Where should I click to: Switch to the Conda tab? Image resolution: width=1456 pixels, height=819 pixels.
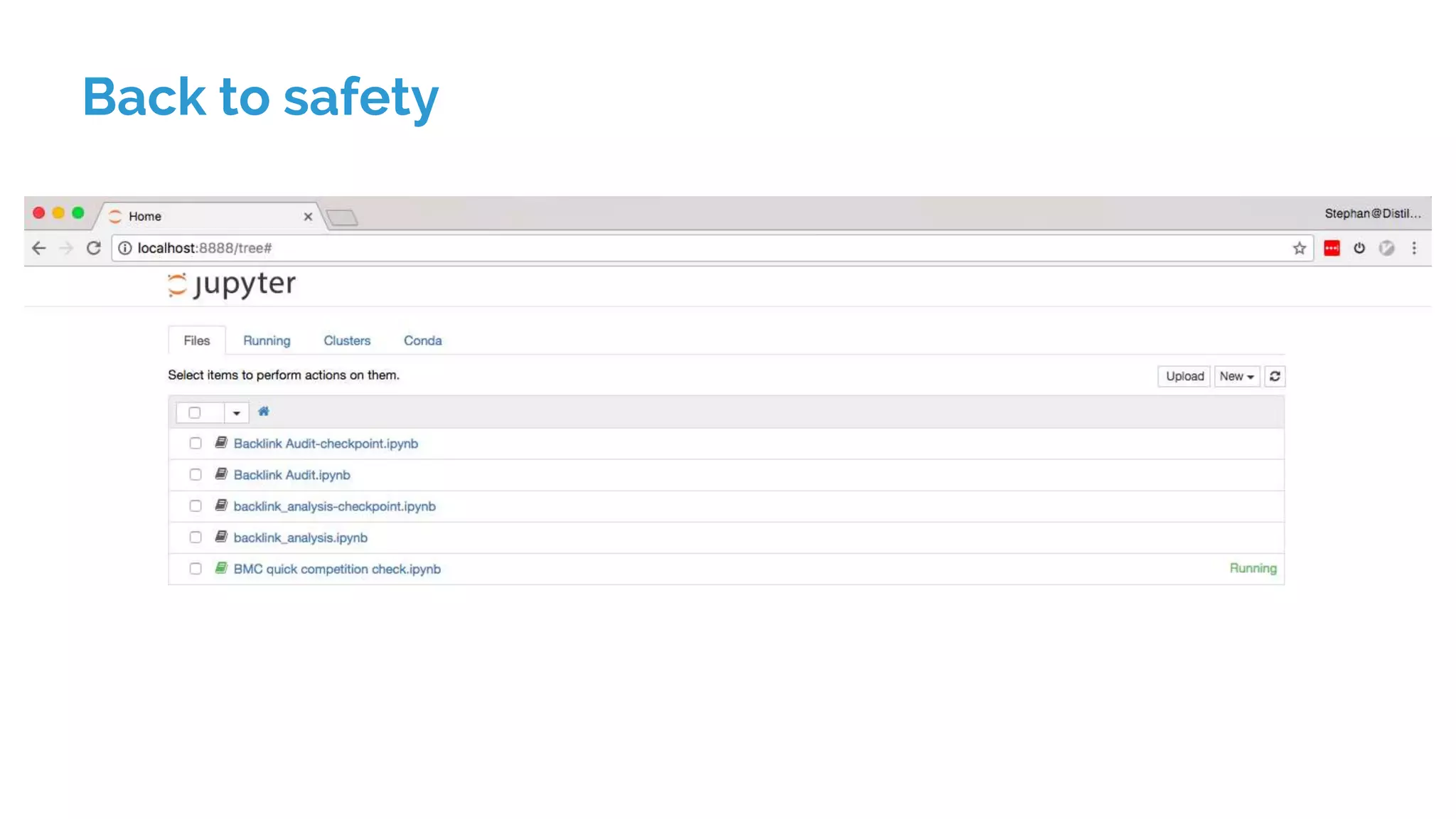[x=423, y=341]
